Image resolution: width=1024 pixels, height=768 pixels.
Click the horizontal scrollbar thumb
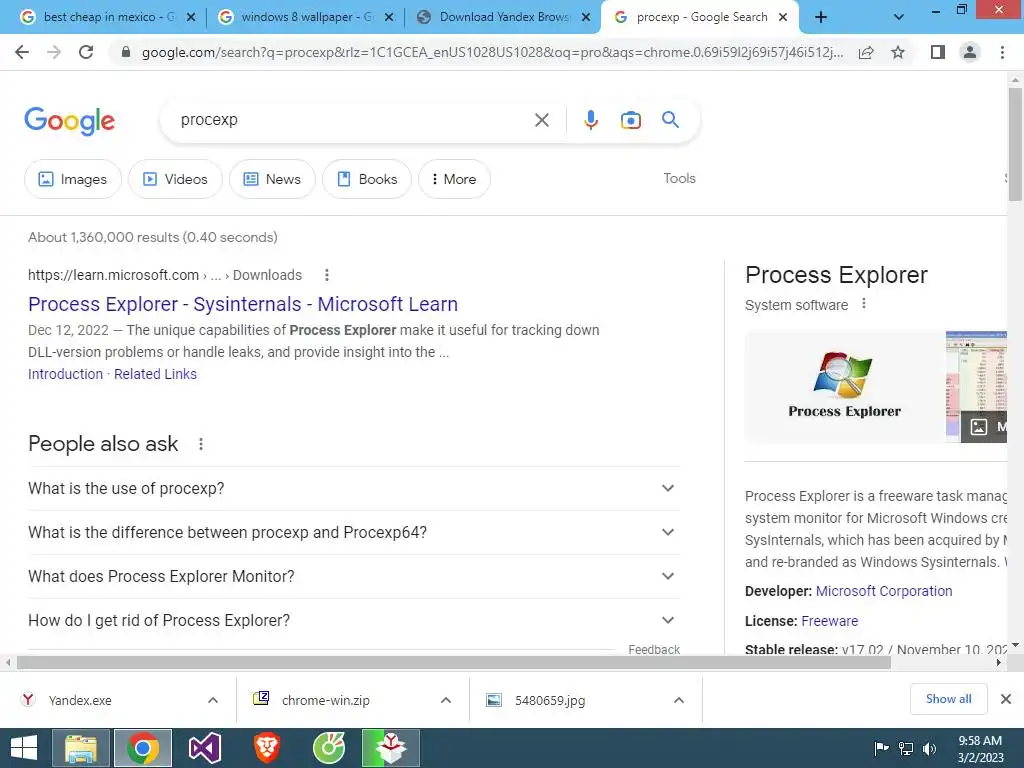[x=454, y=663]
